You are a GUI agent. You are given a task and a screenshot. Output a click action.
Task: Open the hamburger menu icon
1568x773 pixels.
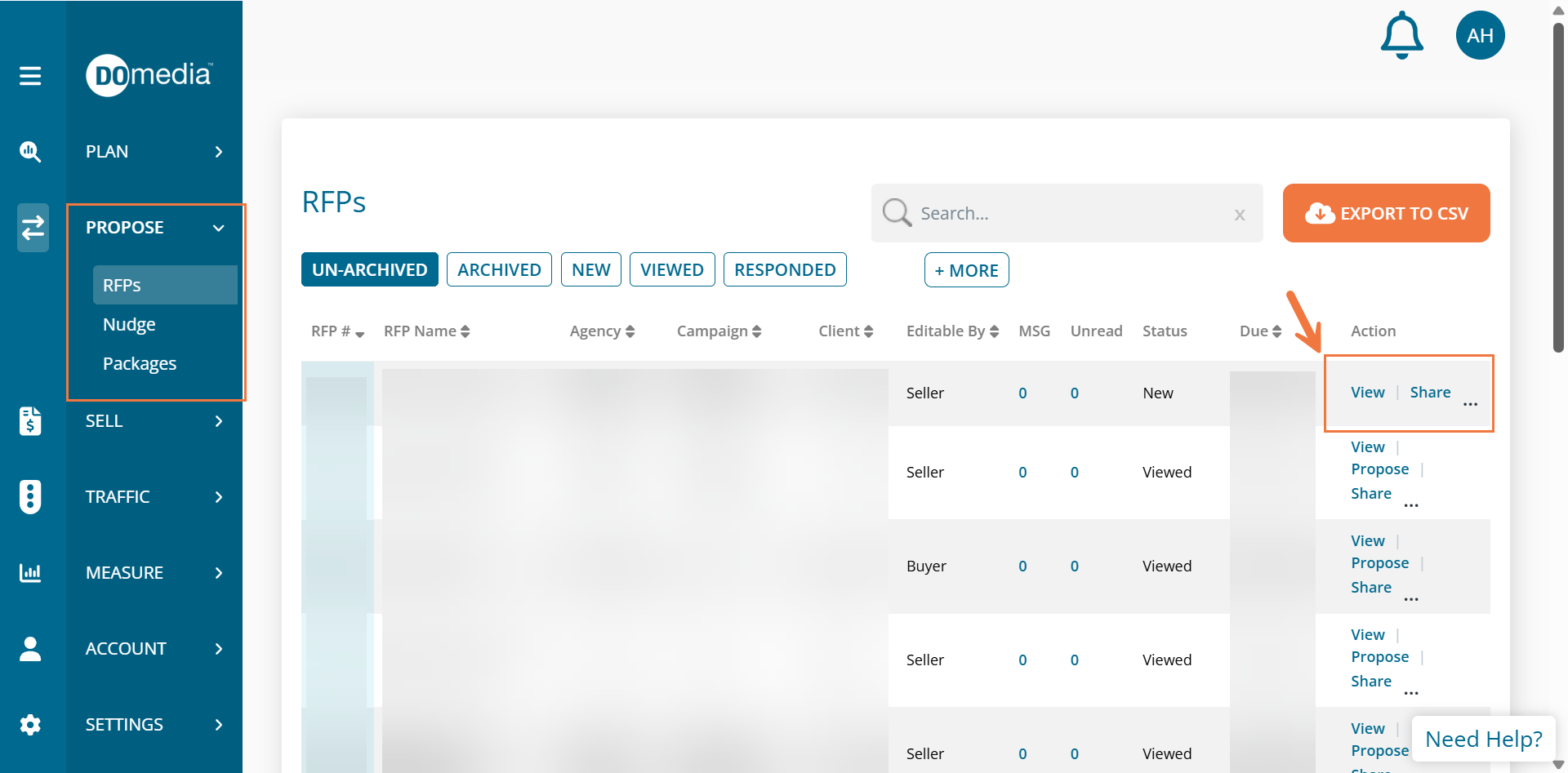[x=30, y=76]
